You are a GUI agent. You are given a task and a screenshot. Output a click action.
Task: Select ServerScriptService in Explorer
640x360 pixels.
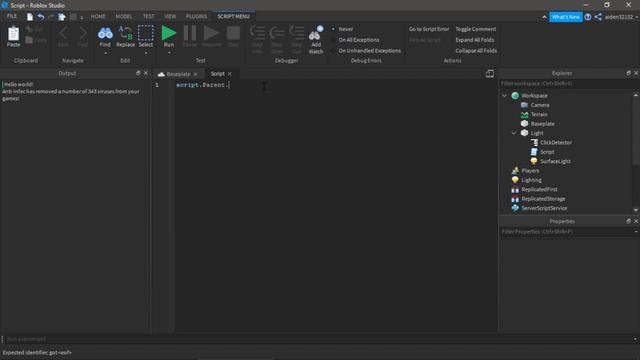tap(544, 208)
